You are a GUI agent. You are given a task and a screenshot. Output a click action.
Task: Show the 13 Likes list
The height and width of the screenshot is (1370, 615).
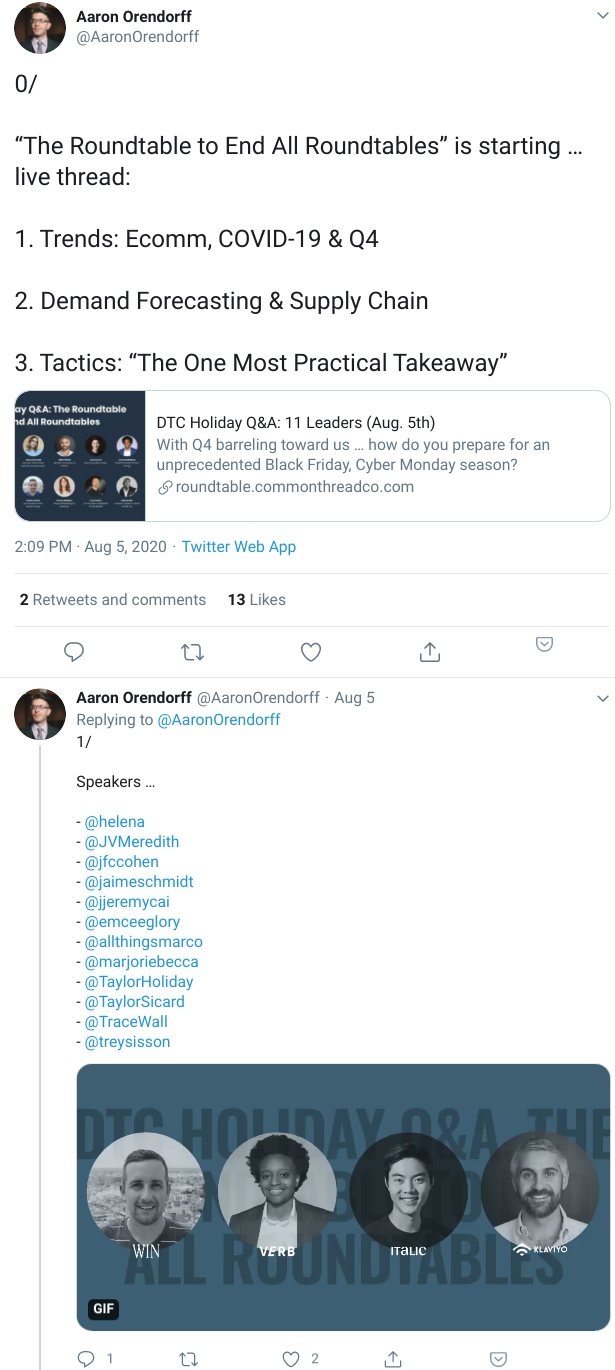coord(257,600)
